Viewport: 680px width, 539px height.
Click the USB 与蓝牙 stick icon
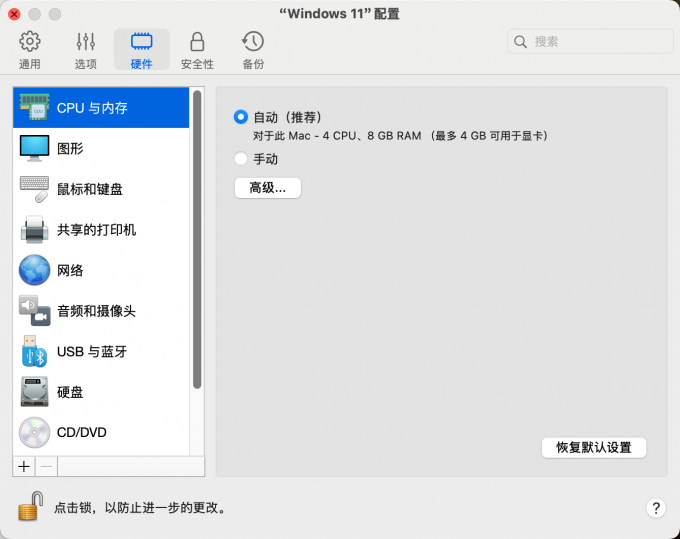[x=34, y=351]
